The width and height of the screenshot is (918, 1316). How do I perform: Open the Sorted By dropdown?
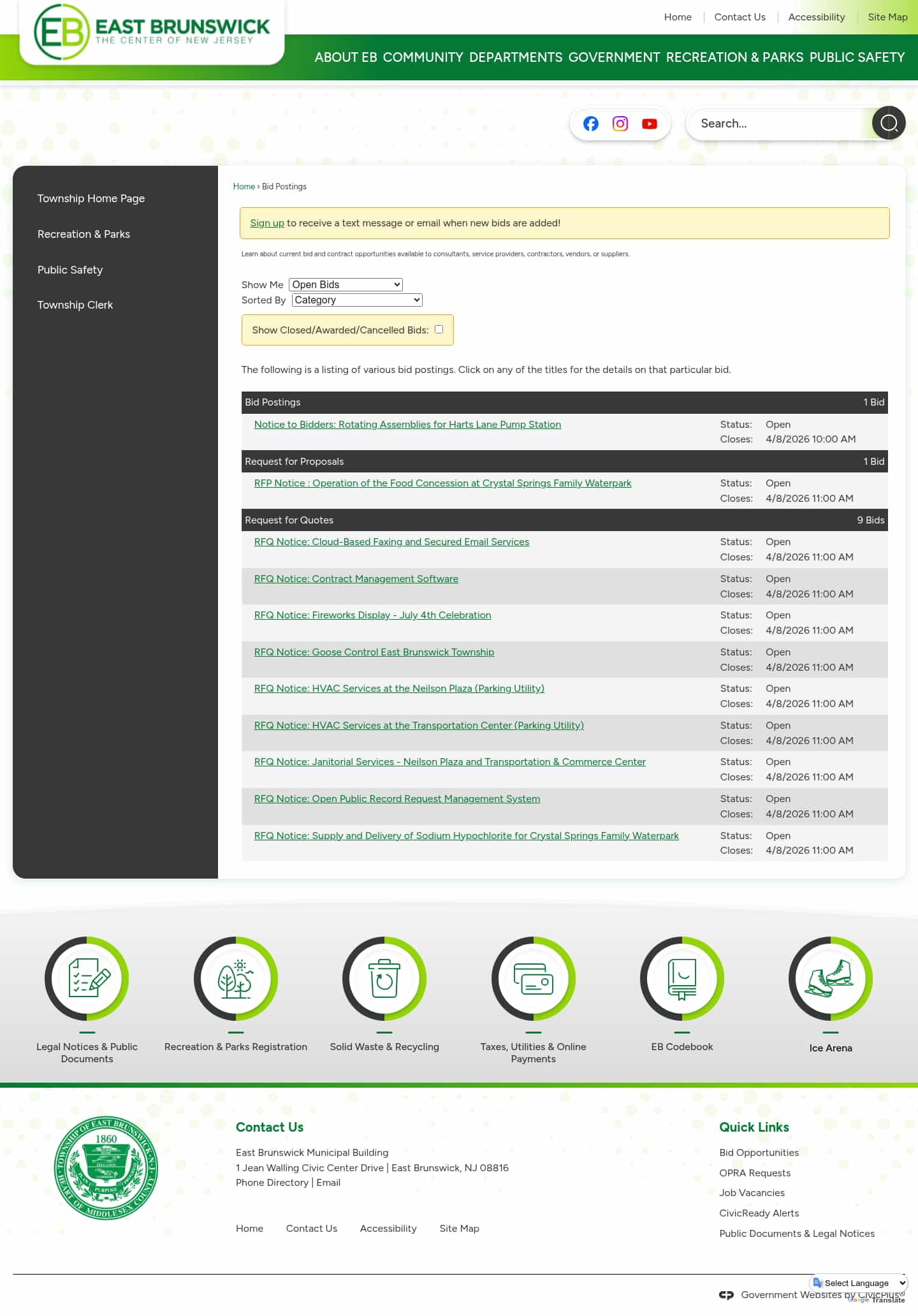pyautogui.click(x=357, y=300)
